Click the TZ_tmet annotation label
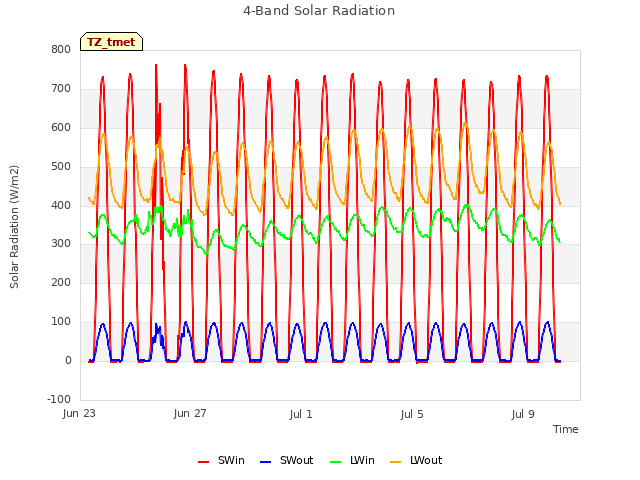The width and height of the screenshot is (640, 480). coord(111,42)
